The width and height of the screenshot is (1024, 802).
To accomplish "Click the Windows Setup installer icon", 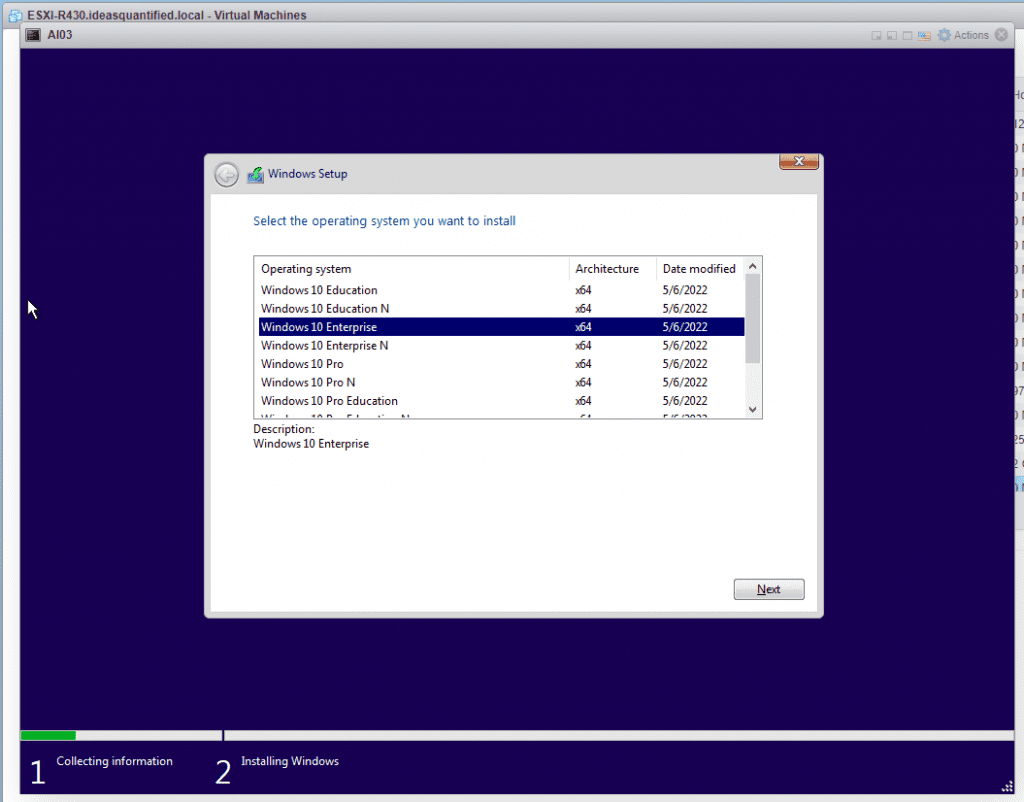I will click(x=255, y=174).
